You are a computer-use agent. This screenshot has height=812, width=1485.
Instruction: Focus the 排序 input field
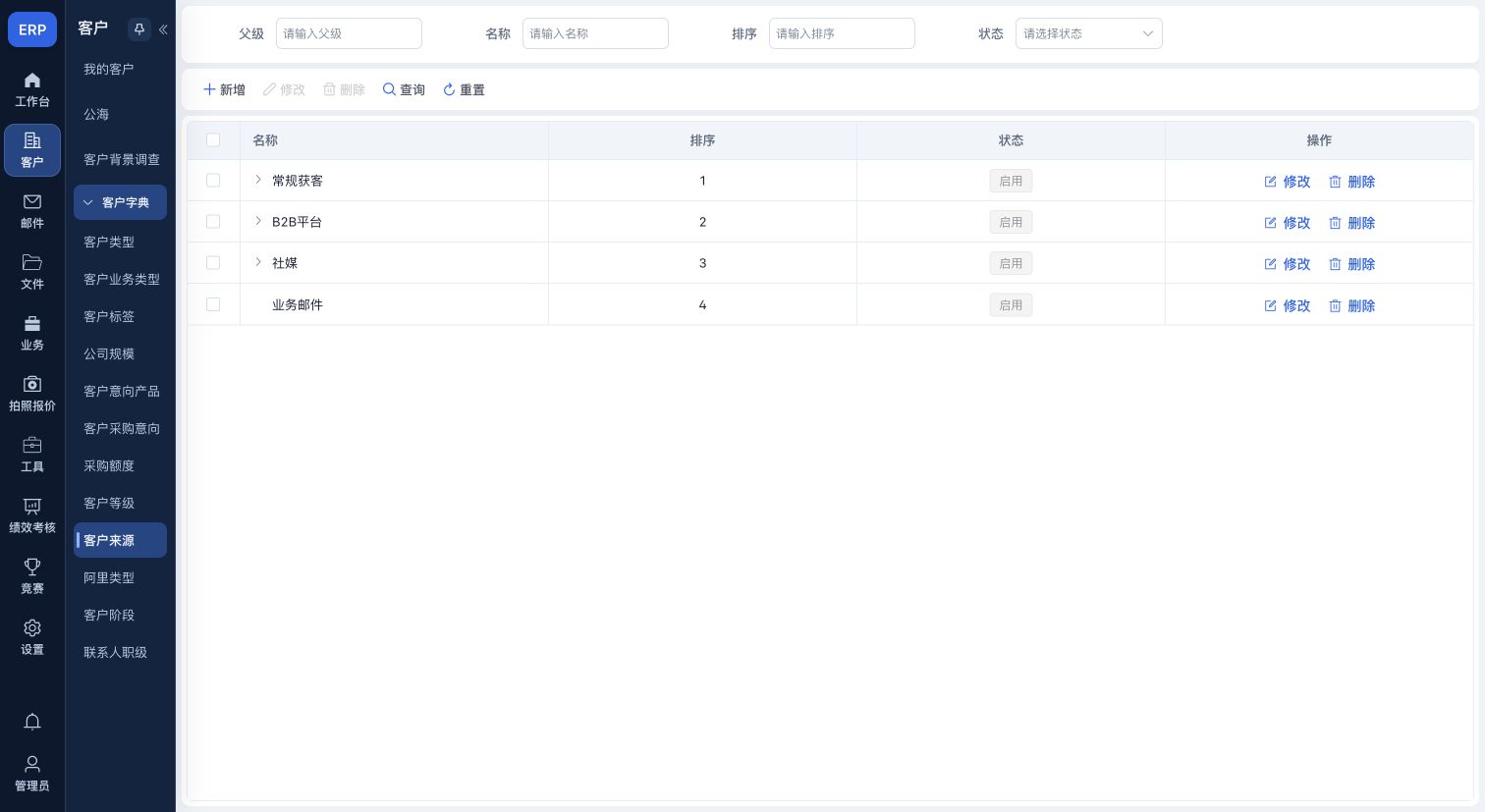click(842, 33)
